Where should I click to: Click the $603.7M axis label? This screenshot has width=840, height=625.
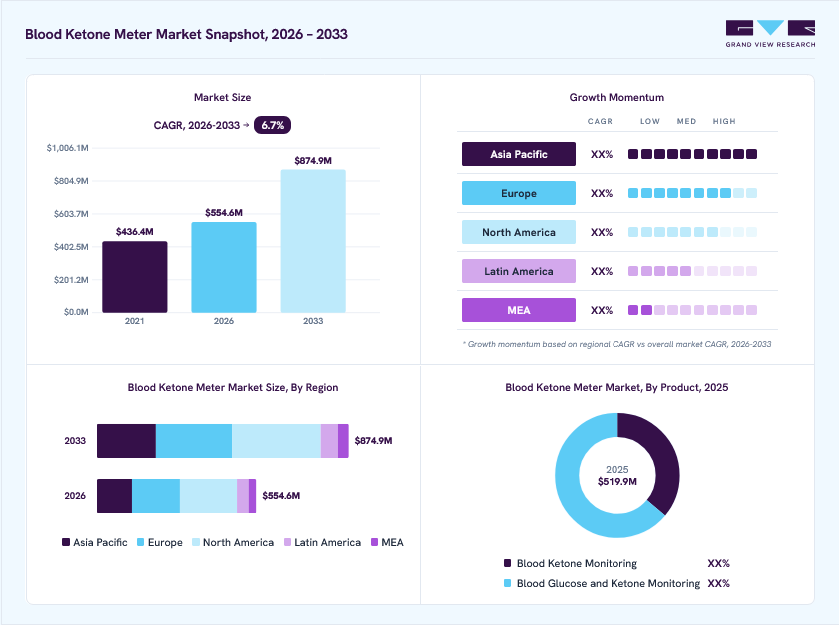pyautogui.click(x=71, y=214)
